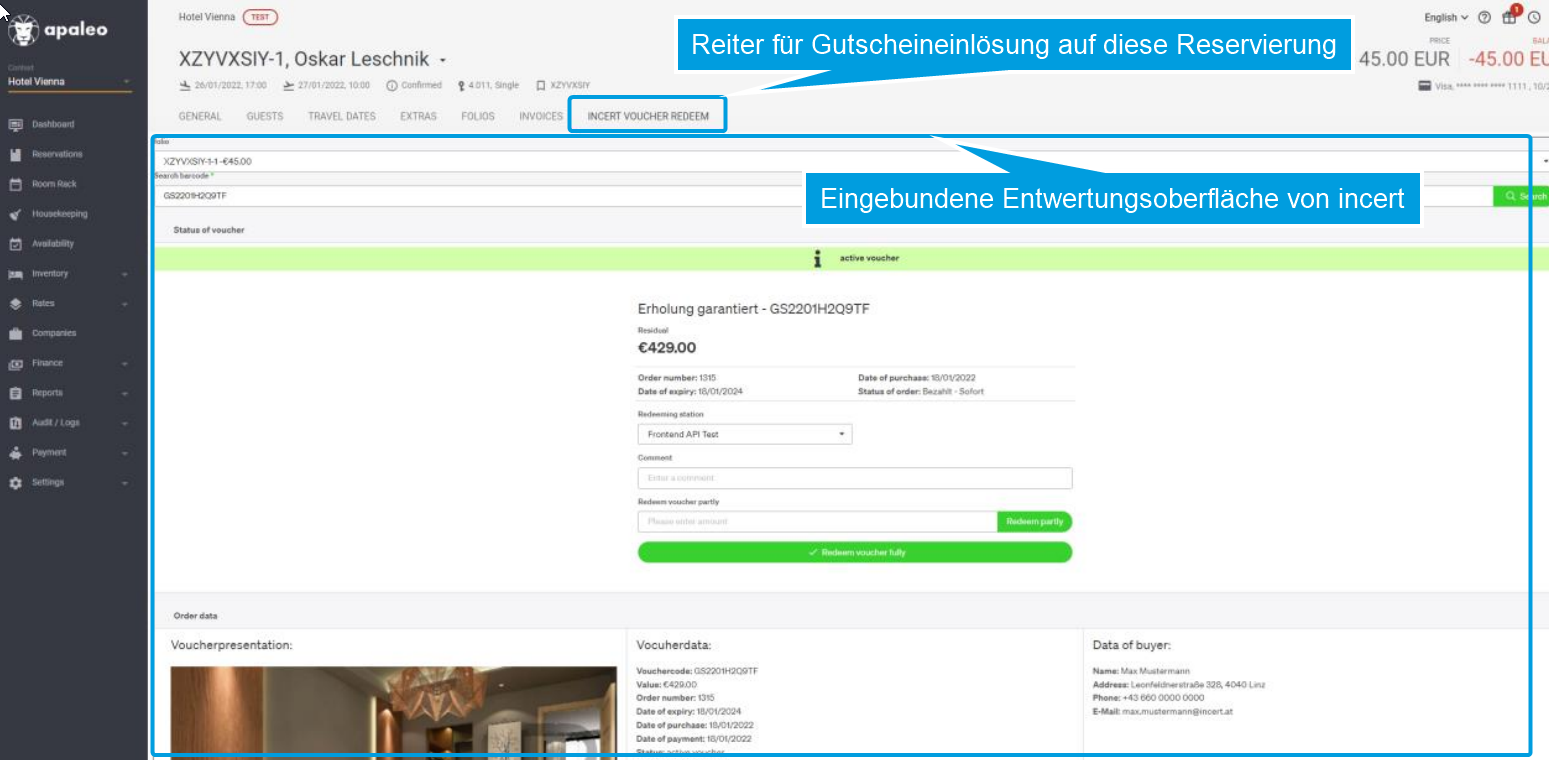Click the 'Data of buyer:' heading

click(1132, 646)
